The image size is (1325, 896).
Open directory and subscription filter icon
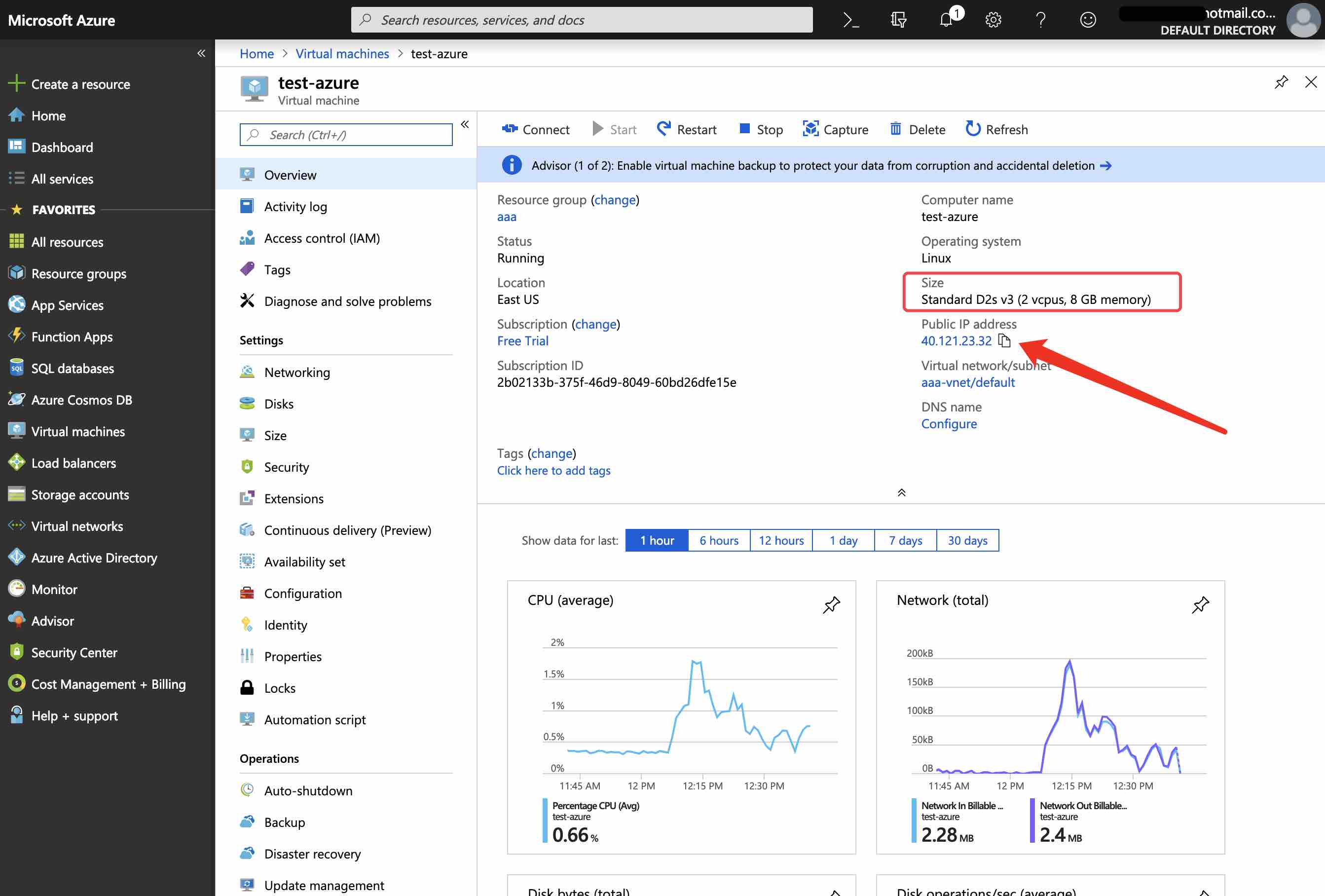[898, 20]
